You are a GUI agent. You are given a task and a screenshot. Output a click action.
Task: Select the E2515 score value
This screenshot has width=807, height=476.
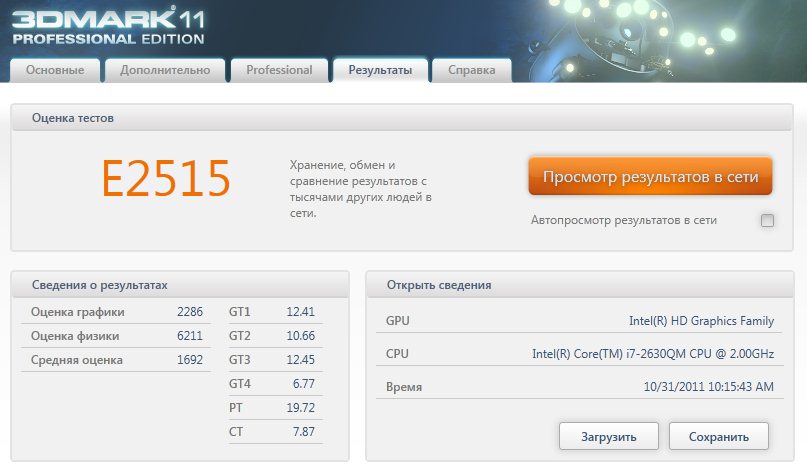pos(166,178)
